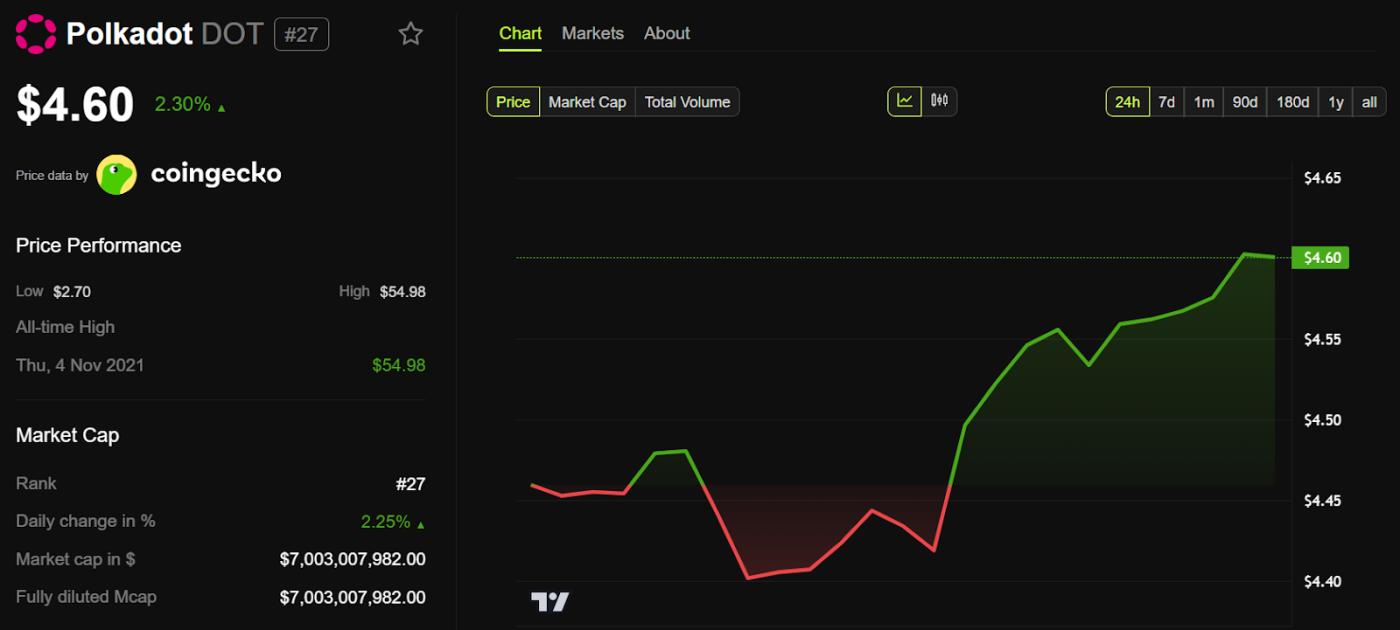Open the Markets tab
The image size is (1400, 630).
pyautogui.click(x=592, y=32)
